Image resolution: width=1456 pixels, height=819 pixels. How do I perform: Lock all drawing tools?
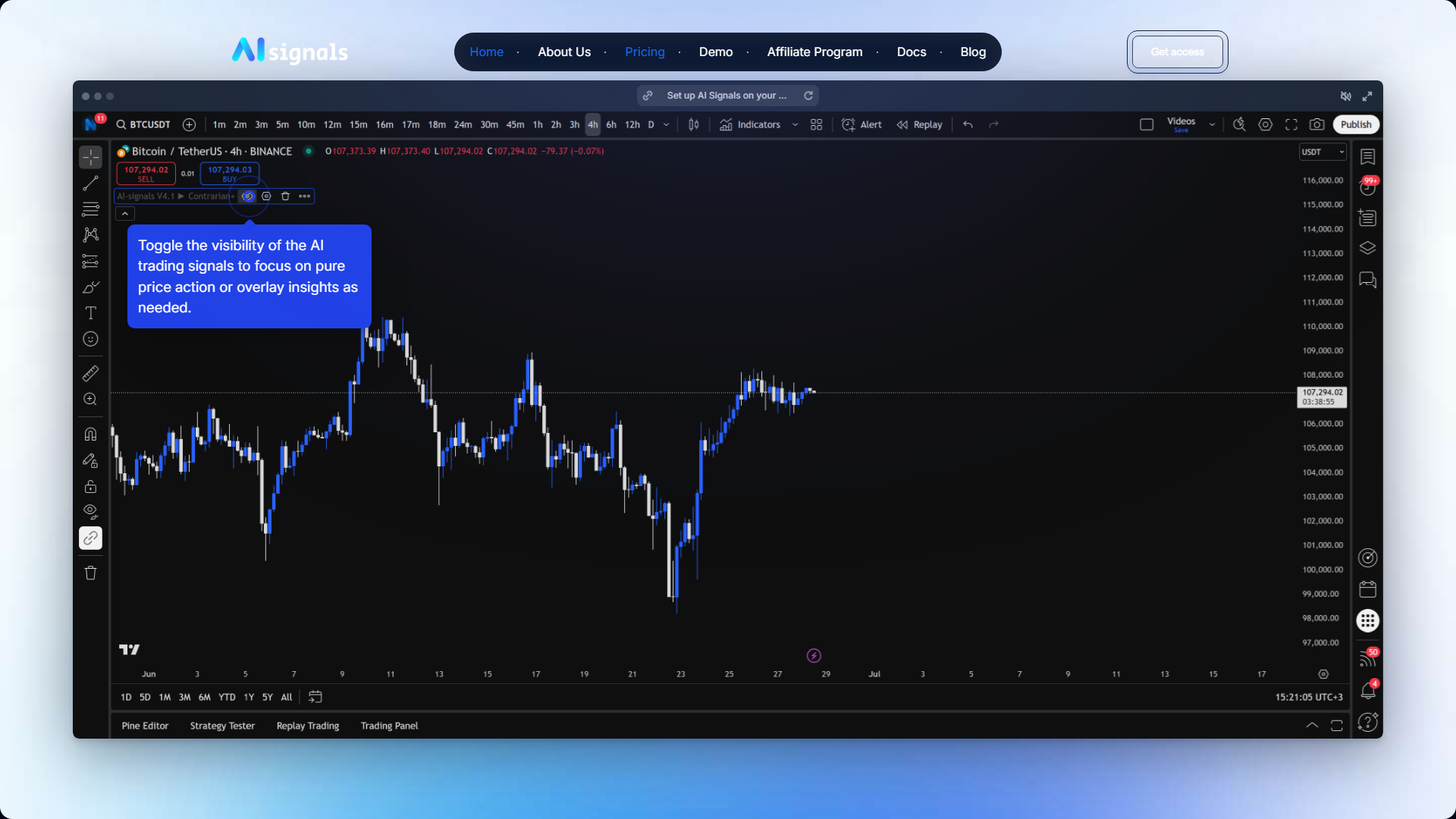click(90, 486)
